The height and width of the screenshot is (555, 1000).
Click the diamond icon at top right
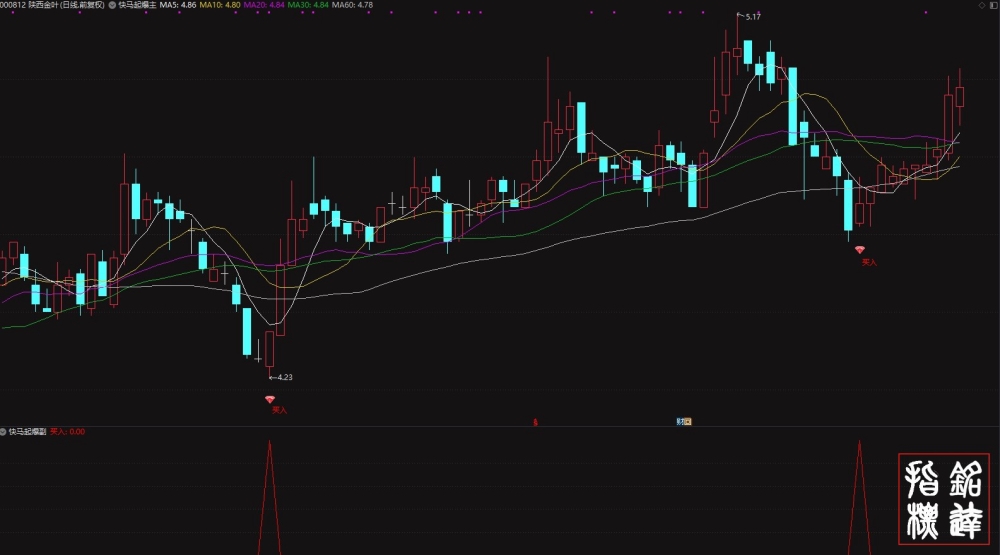coord(982,5)
